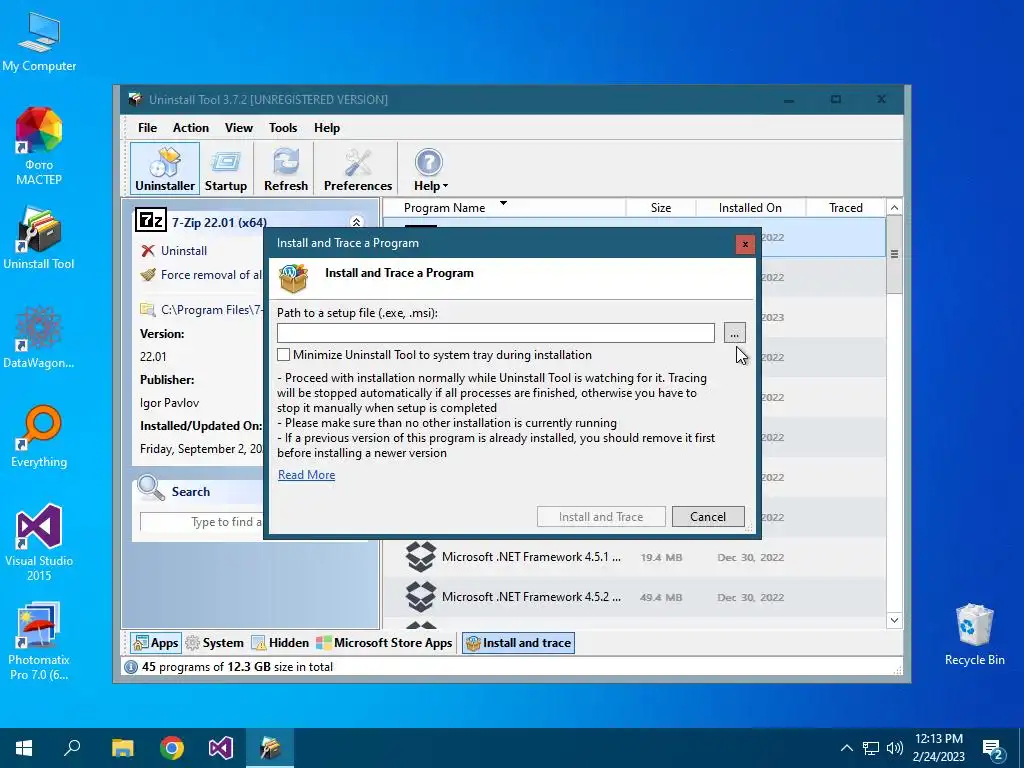Open the notification center icon

point(993,749)
